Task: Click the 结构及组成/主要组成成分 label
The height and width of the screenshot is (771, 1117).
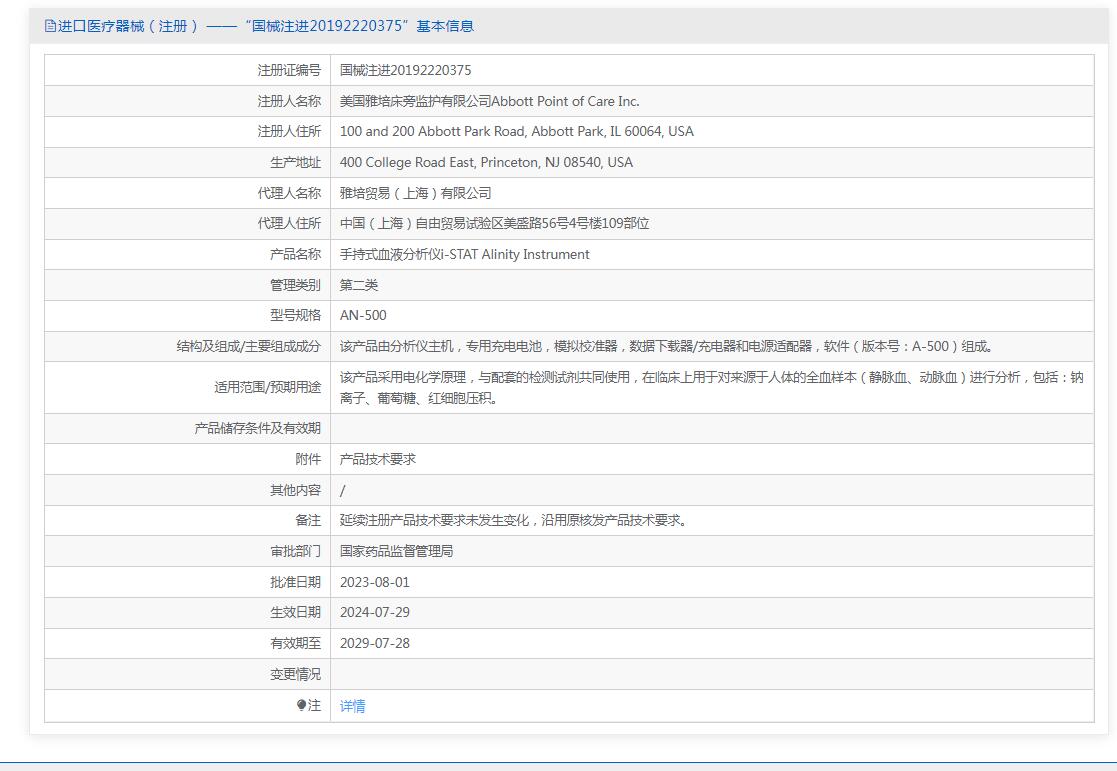Action: (249, 346)
